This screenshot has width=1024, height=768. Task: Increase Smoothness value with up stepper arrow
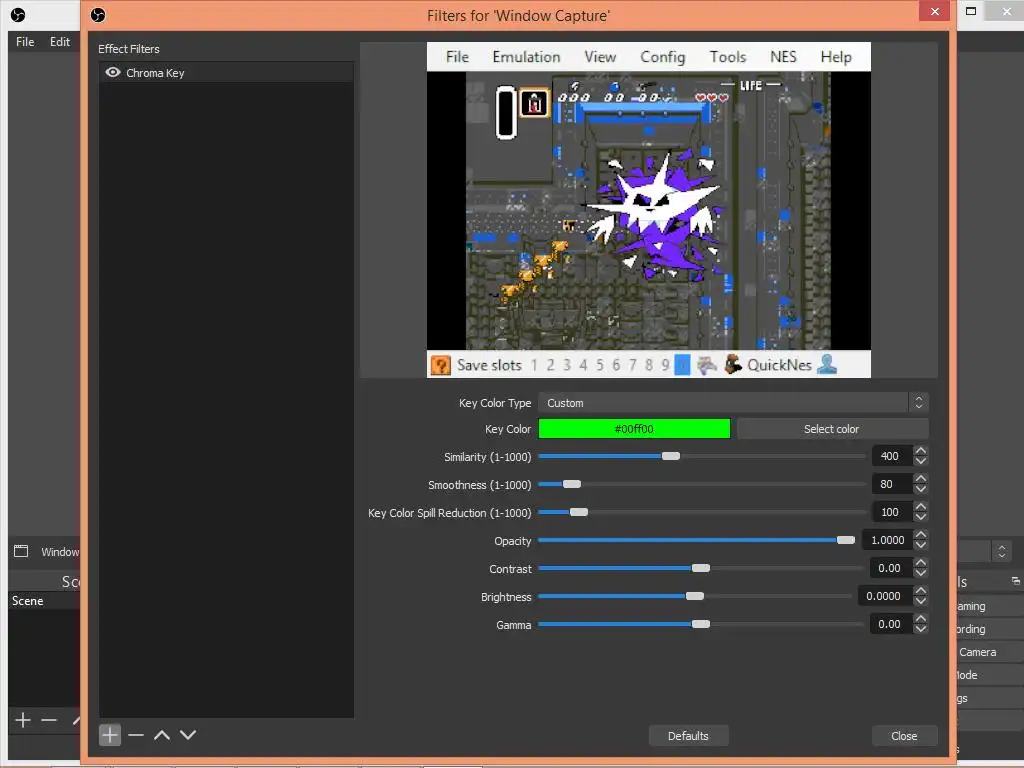(921, 479)
